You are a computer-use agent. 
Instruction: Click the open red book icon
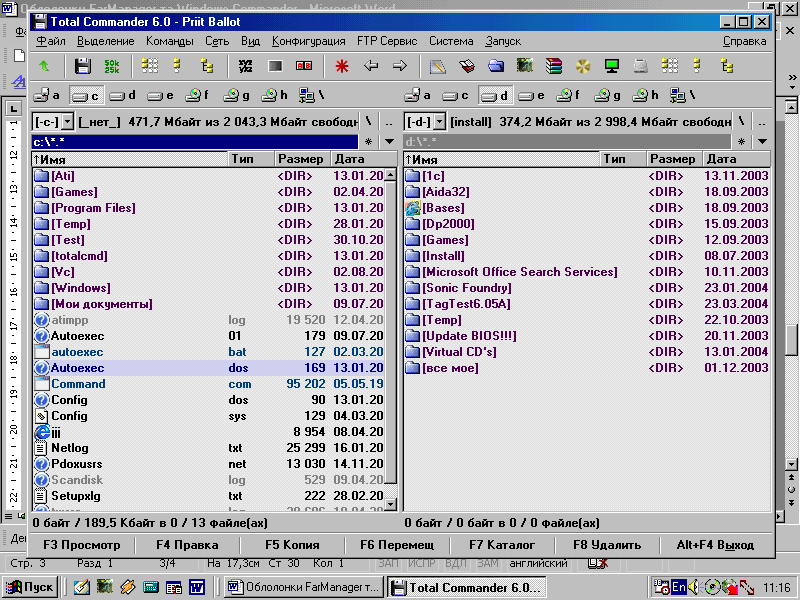pyautogui.click(x=466, y=66)
